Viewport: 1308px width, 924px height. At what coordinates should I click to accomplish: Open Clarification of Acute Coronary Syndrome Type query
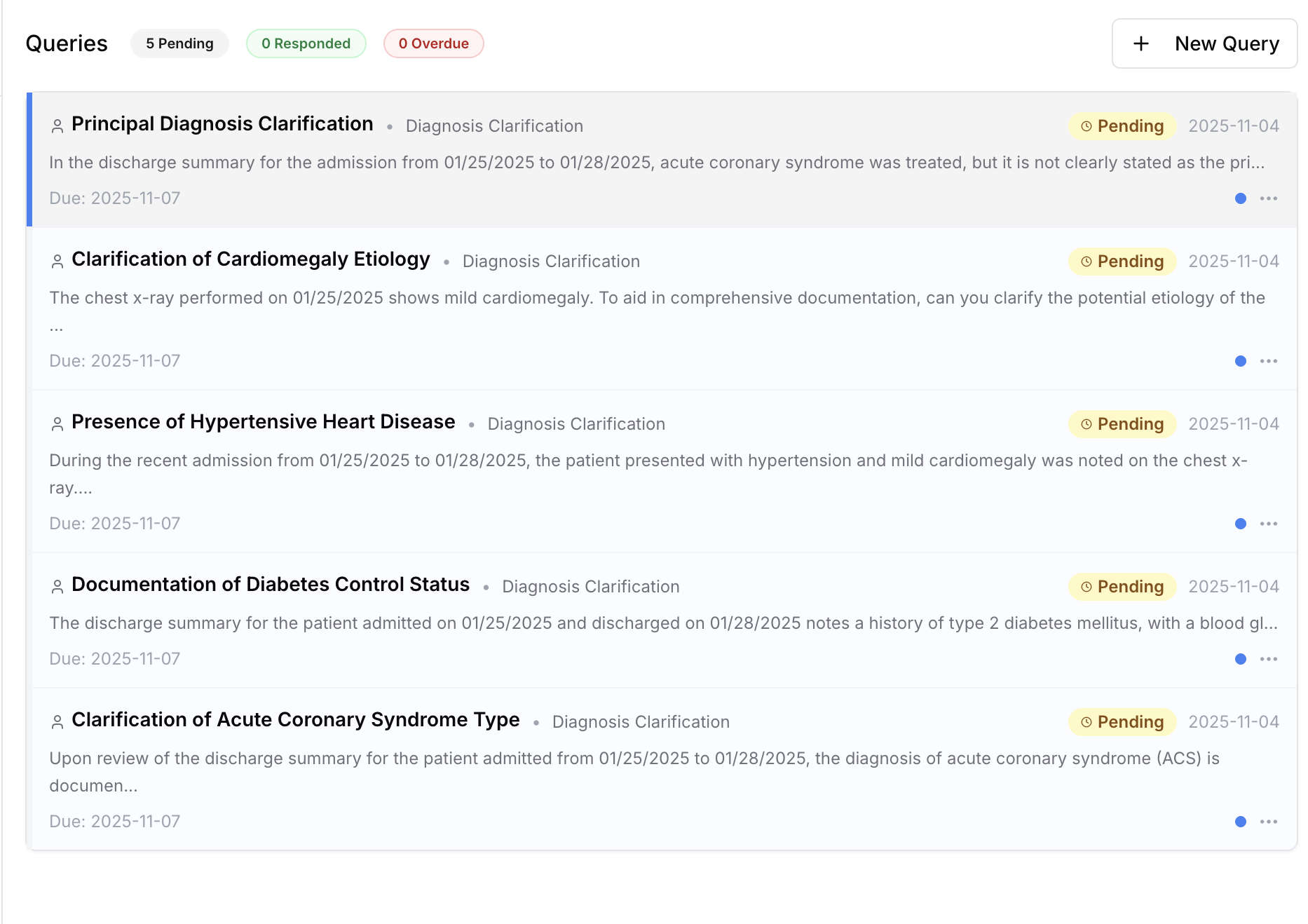[295, 720]
